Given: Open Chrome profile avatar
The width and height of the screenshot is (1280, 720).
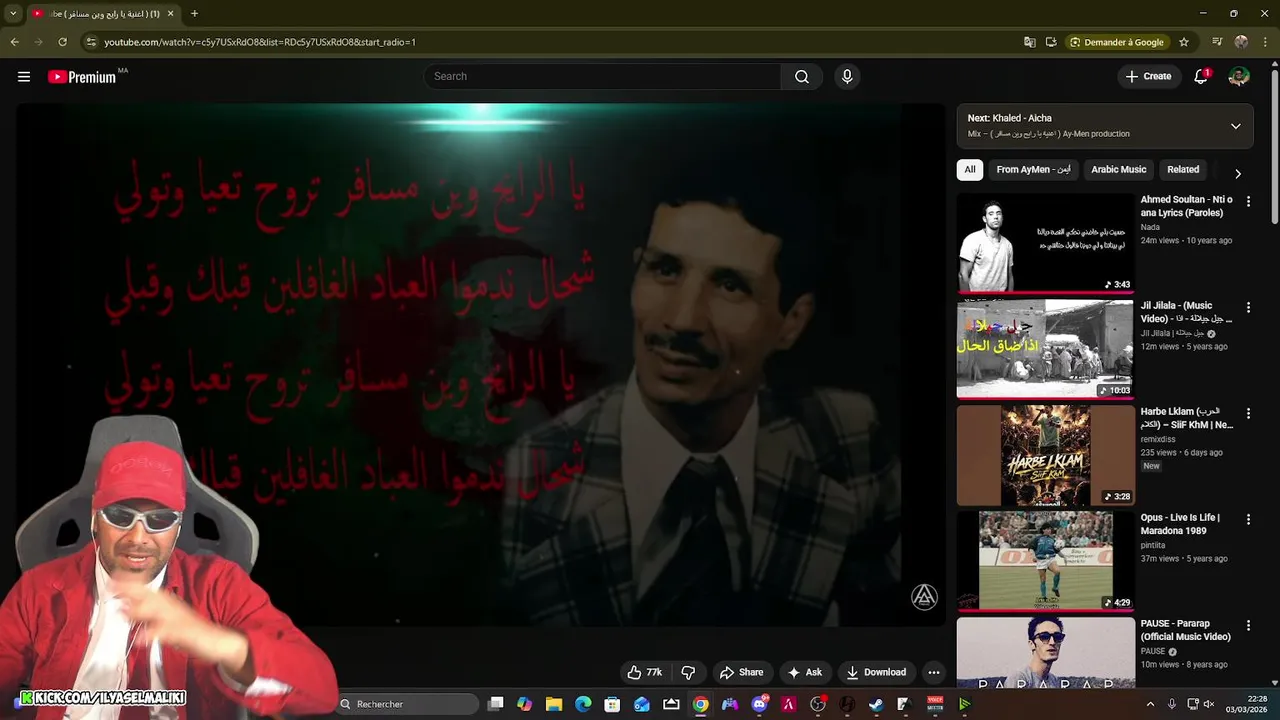Looking at the screenshot, I should [x=1241, y=42].
